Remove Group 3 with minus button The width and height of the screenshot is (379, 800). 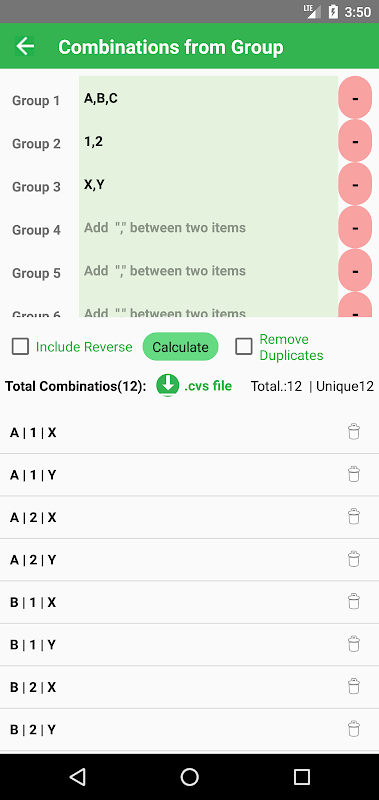tap(355, 184)
